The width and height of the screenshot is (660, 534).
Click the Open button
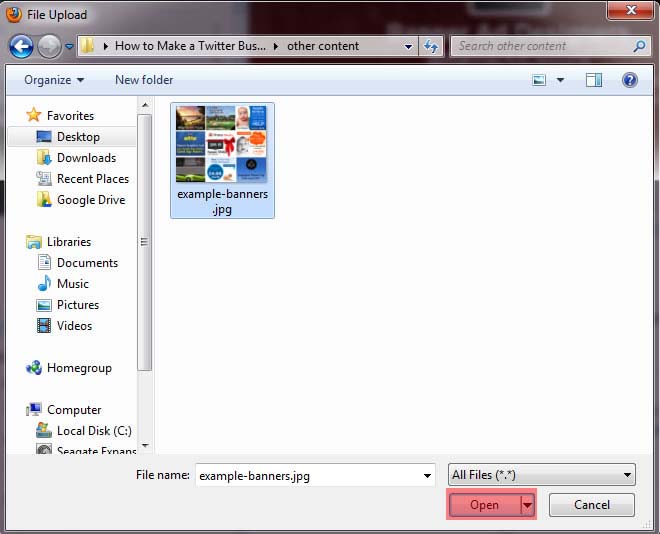click(484, 505)
